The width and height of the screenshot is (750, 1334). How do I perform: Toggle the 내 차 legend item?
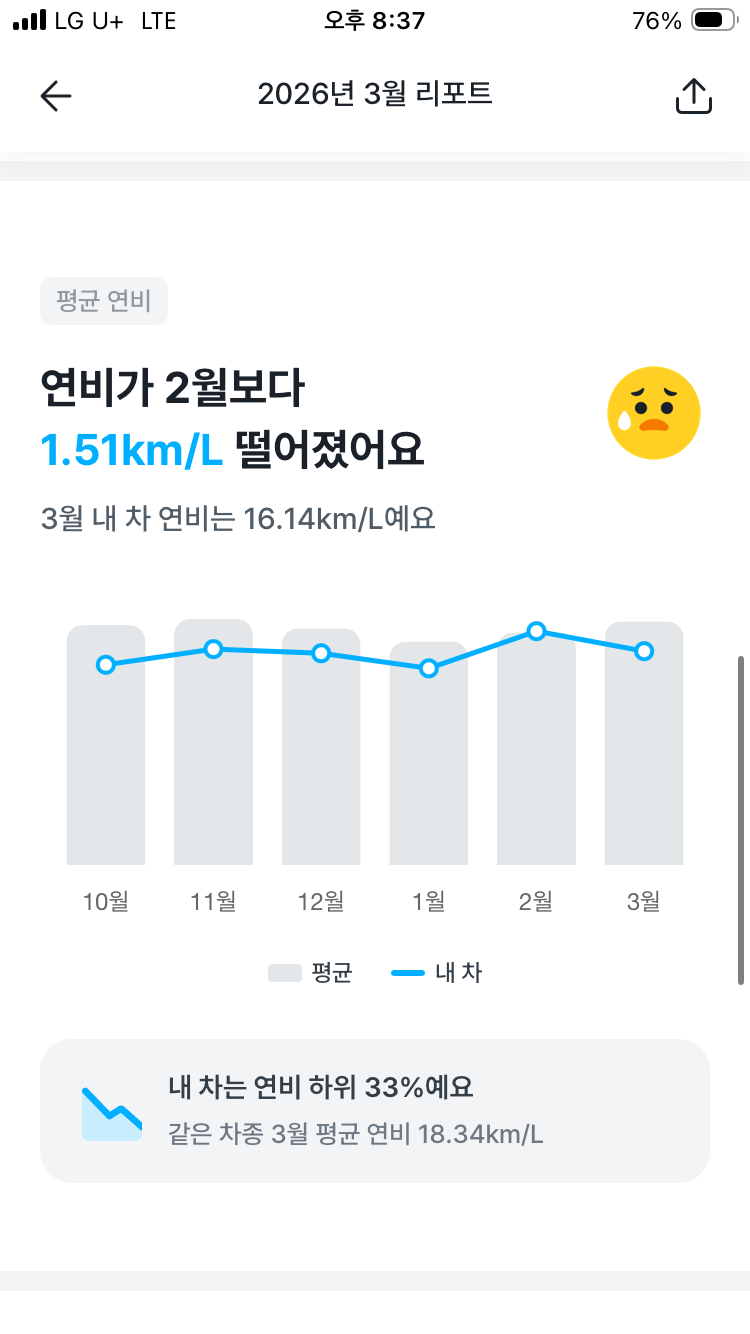[x=437, y=972]
